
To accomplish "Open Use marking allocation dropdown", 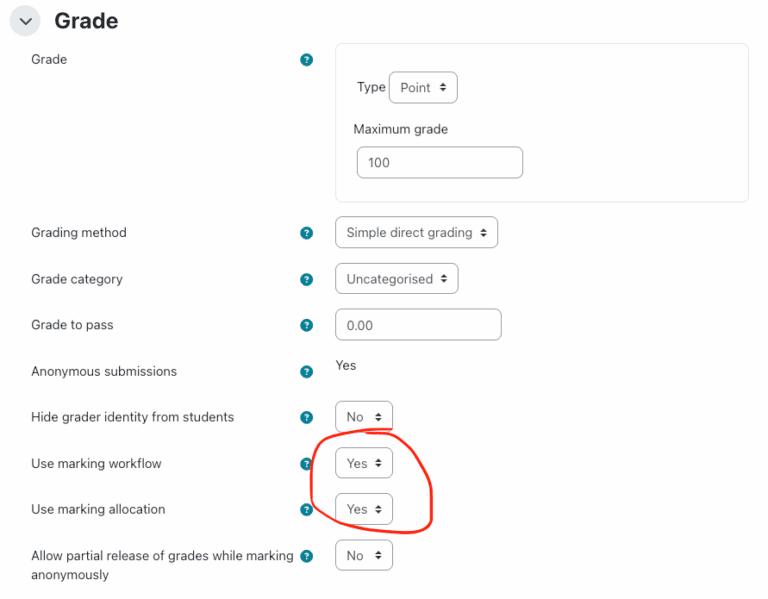I will 364,509.
